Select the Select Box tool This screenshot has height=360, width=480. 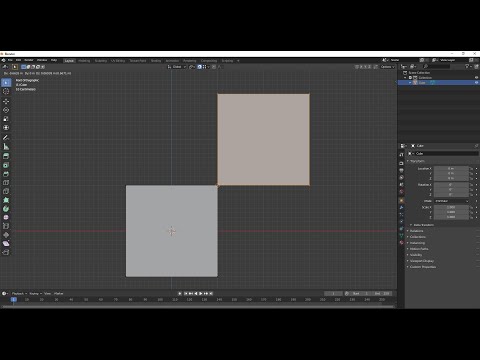[6, 82]
